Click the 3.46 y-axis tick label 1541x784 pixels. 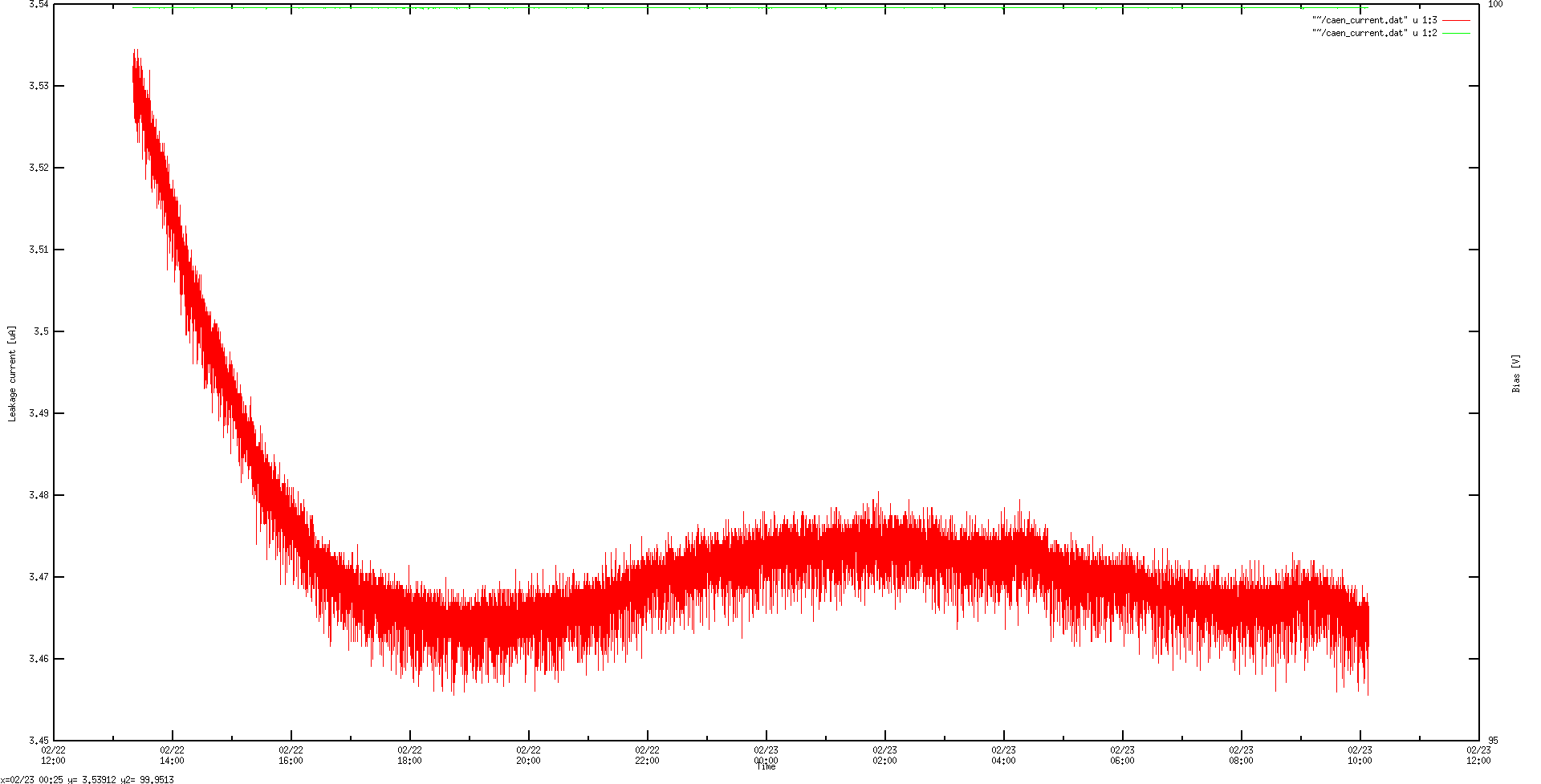(39, 659)
